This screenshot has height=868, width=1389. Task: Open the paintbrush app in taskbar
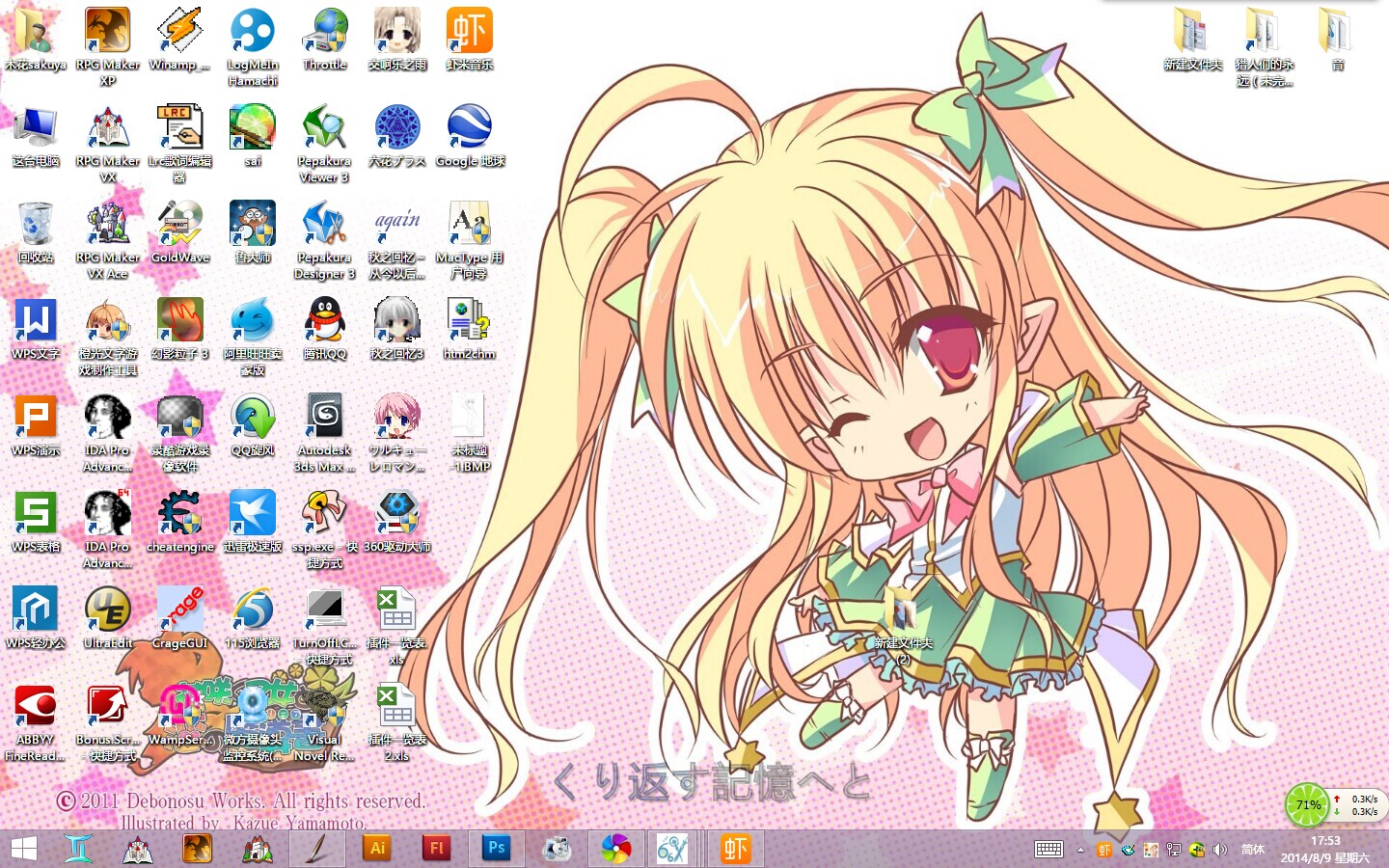[x=317, y=849]
